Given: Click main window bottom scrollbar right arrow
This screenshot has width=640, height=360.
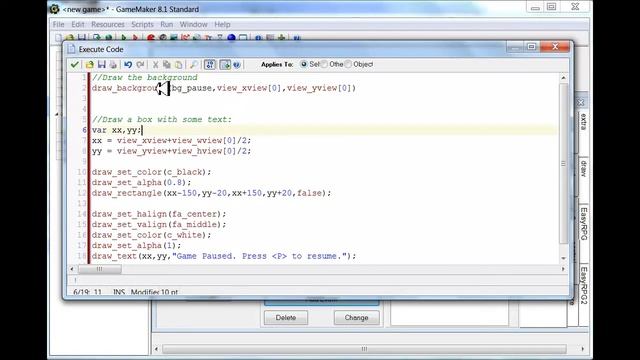Looking at the screenshot, I should click(582, 349).
